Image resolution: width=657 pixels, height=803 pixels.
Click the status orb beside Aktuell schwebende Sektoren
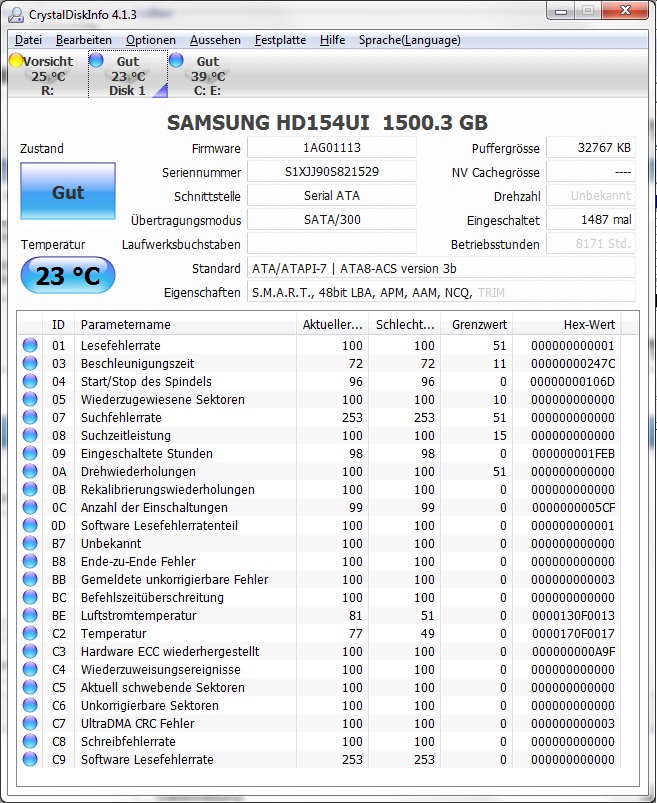(30, 687)
